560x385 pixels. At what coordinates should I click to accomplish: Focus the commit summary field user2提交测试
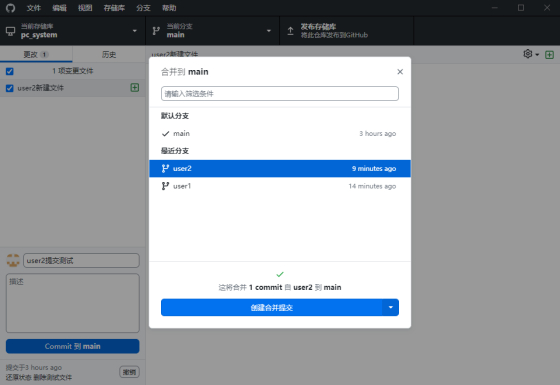coord(81,261)
